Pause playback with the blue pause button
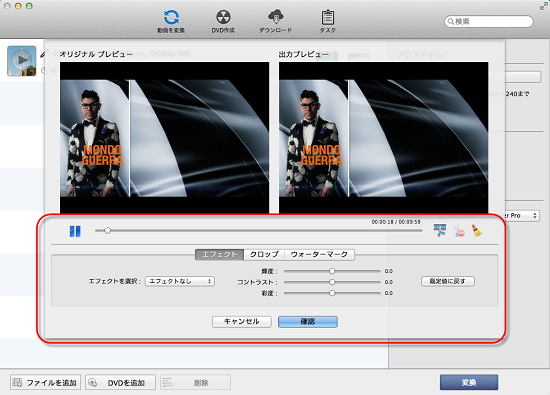Image resolution: width=550 pixels, height=395 pixels. pos(75,231)
